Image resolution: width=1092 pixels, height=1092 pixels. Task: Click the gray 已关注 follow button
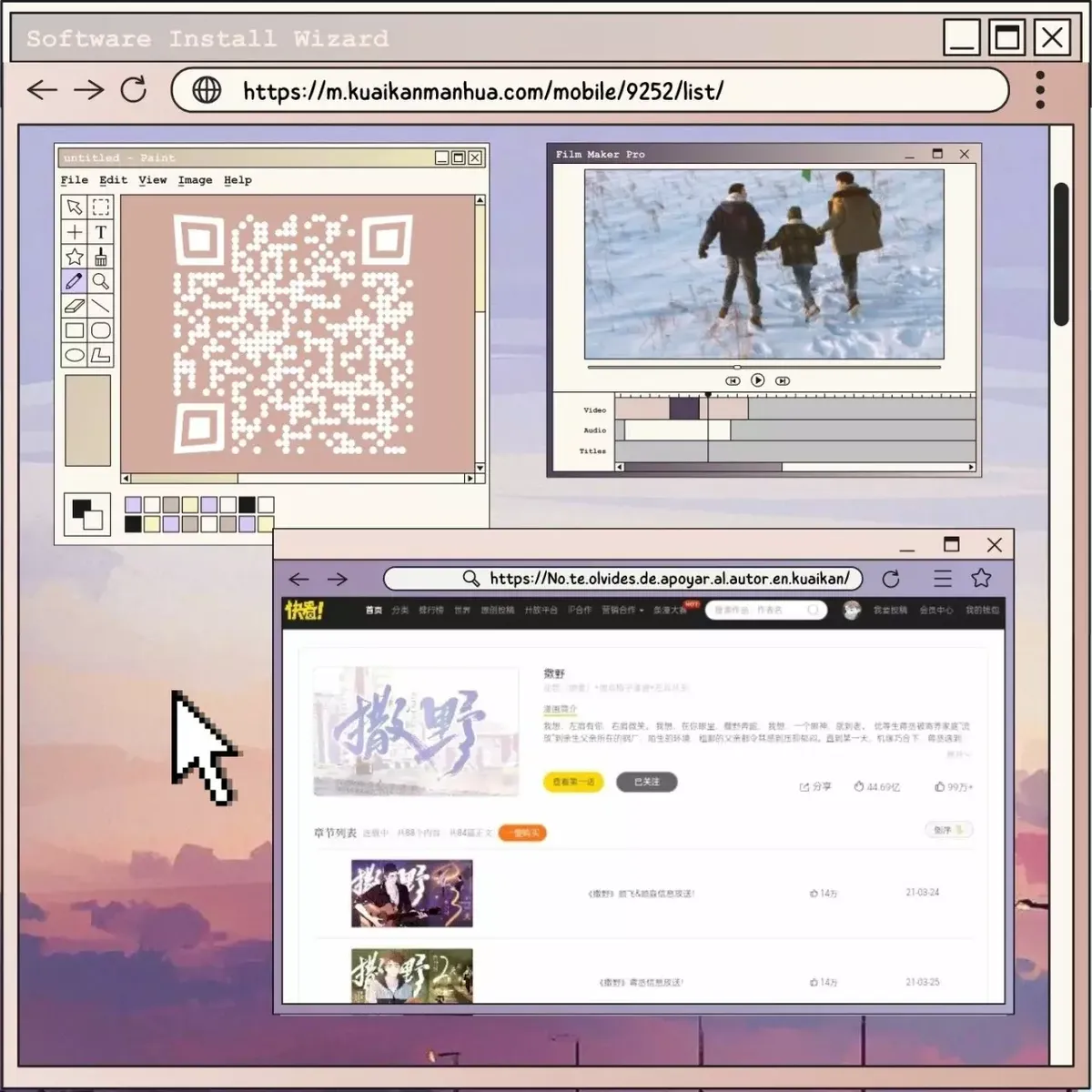[646, 782]
